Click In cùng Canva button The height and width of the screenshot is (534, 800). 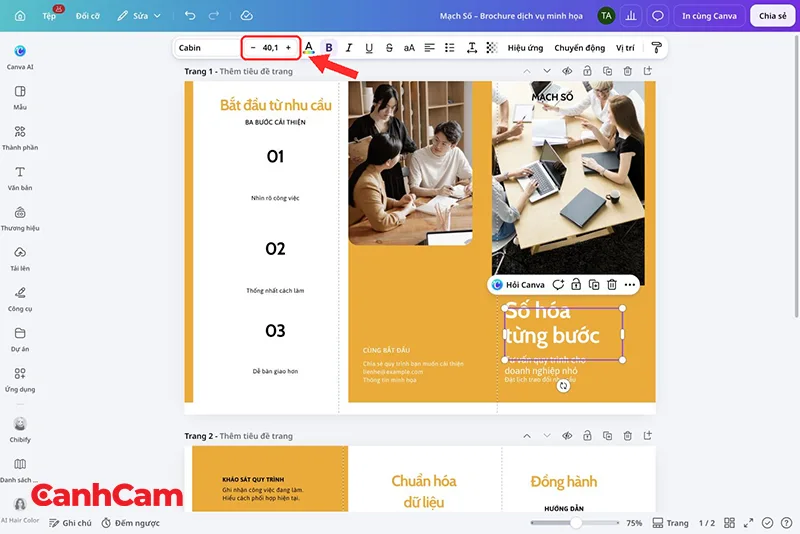[x=709, y=16]
